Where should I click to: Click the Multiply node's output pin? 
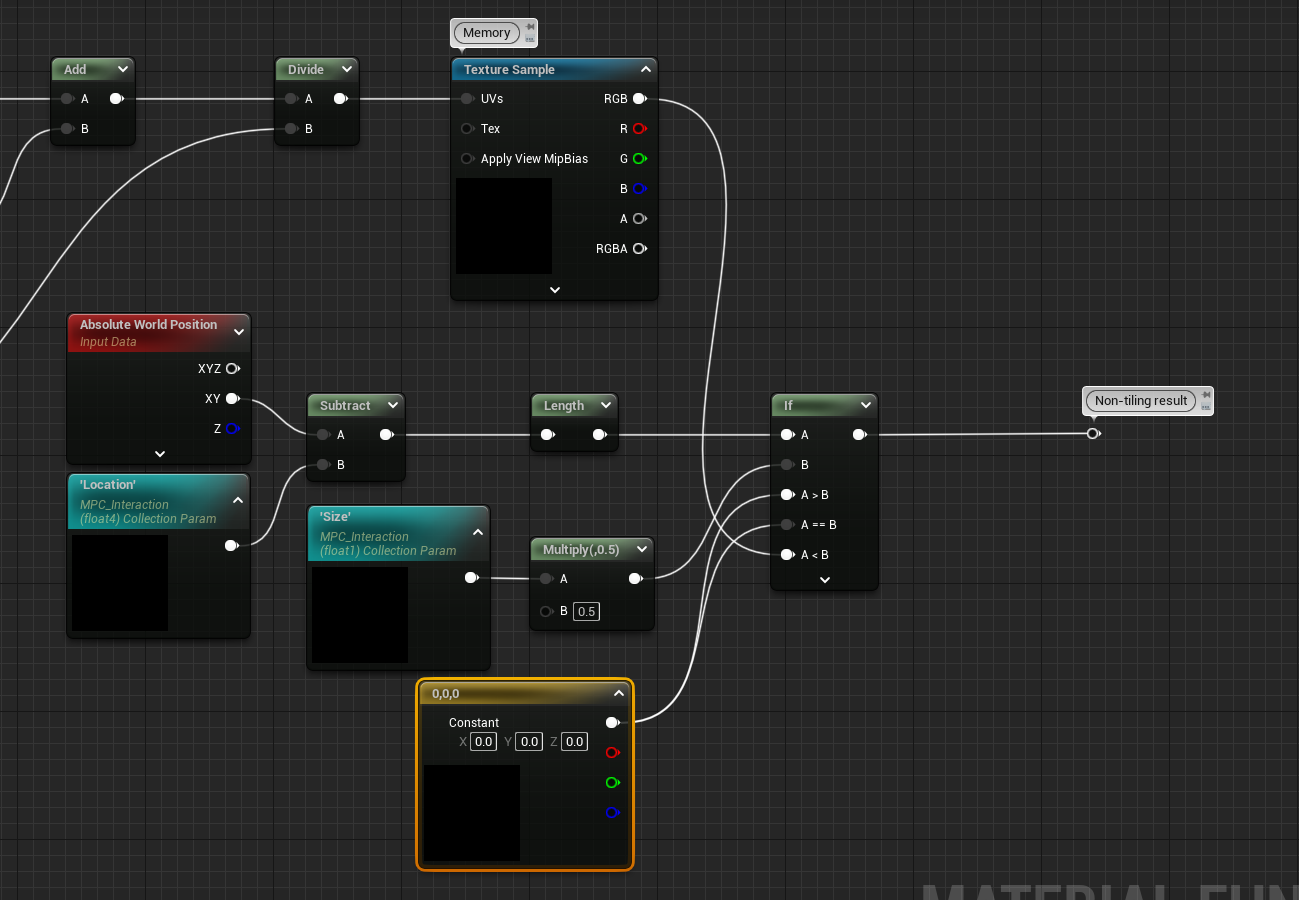(634, 577)
